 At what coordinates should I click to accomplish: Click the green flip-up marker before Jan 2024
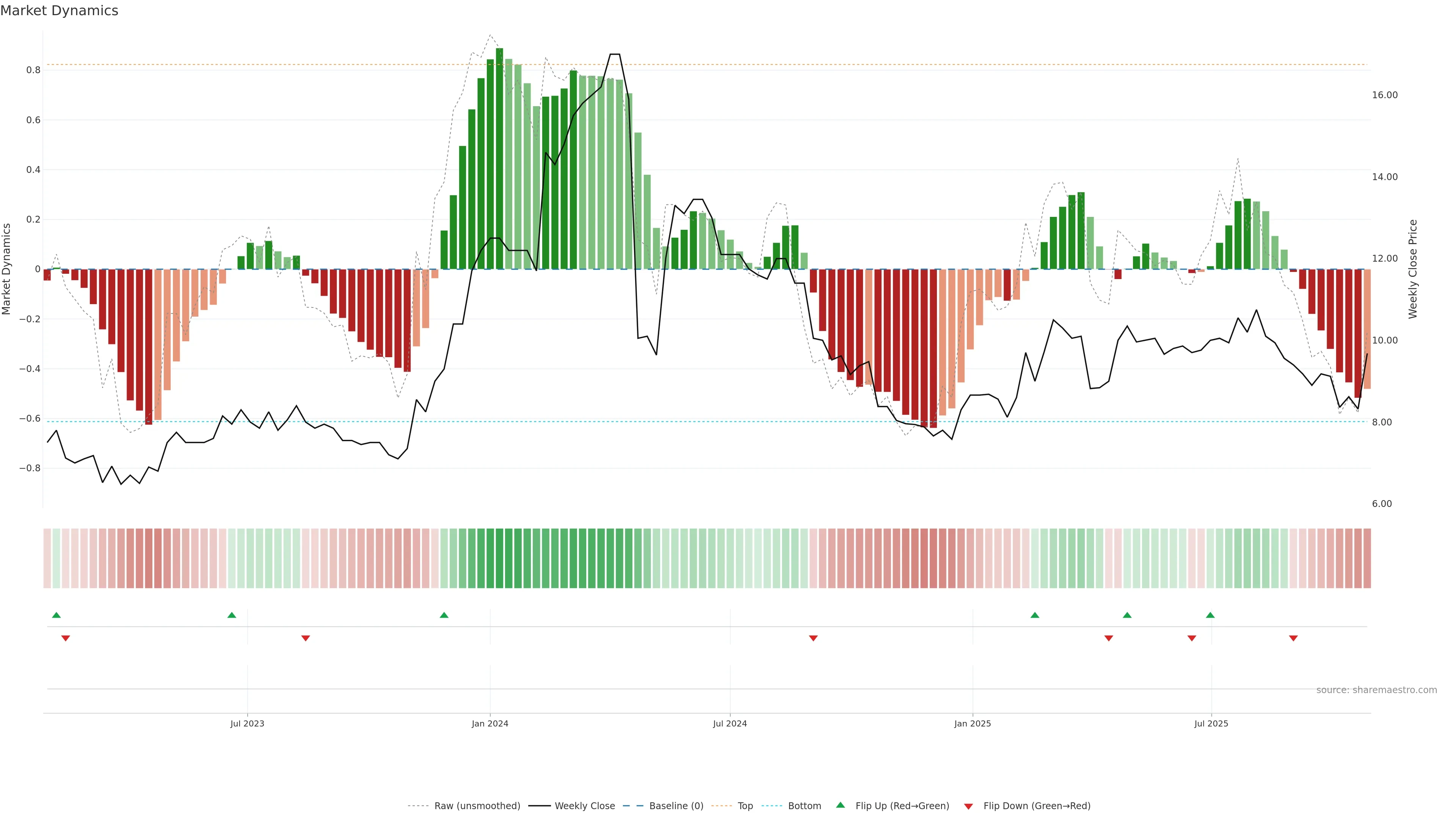click(444, 615)
